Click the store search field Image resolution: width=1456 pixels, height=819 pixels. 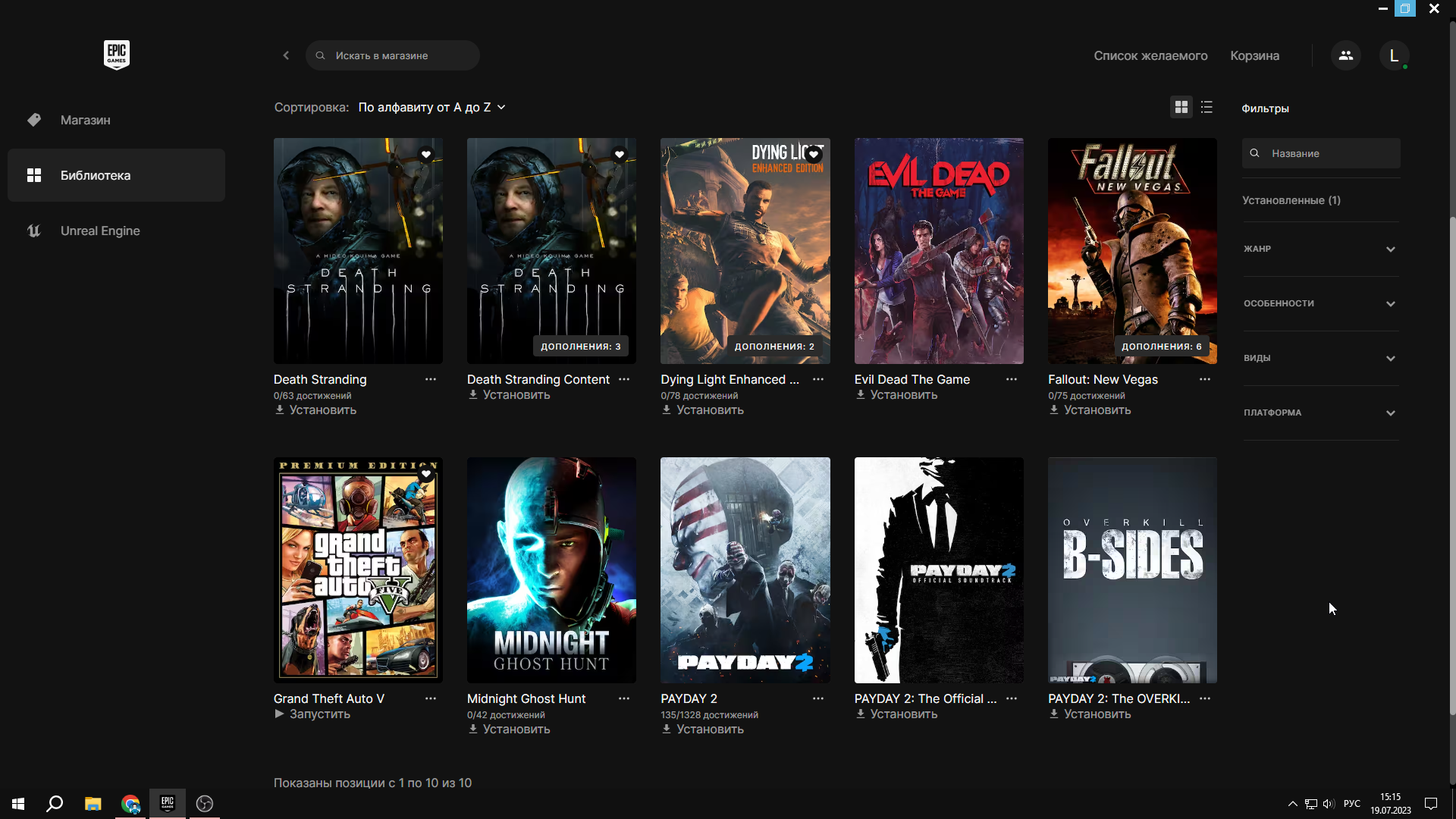click(x=392, y=55)
